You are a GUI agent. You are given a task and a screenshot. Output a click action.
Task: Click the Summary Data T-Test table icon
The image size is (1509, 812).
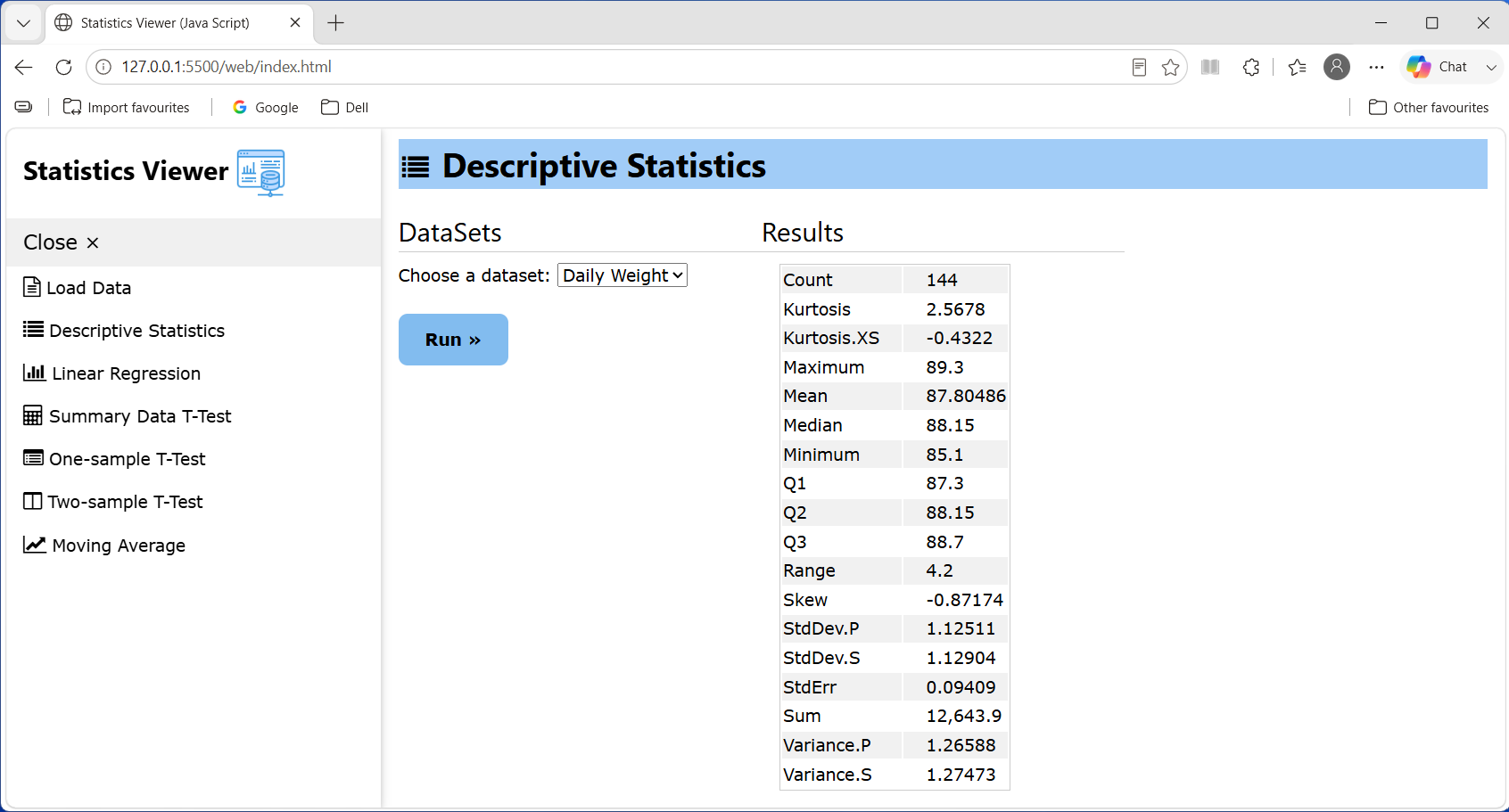(x=33, y=415)
